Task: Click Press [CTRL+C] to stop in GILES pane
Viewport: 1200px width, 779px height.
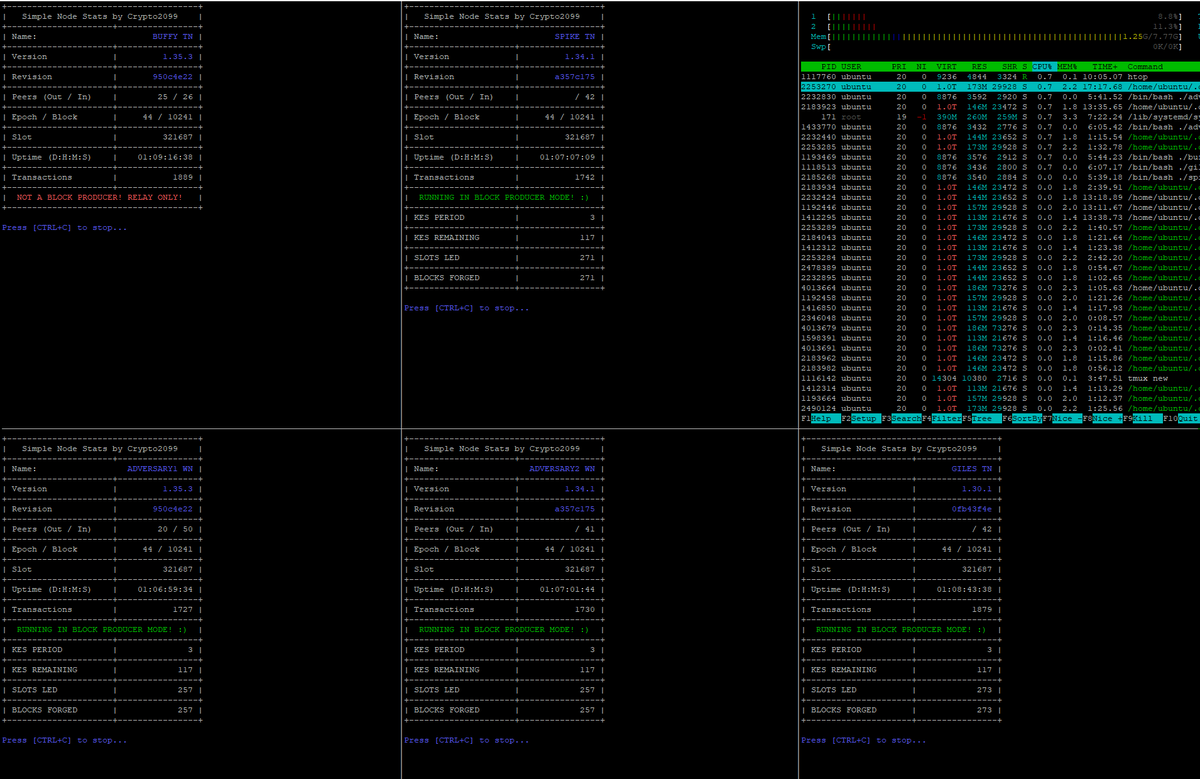Action: [863, 740]
